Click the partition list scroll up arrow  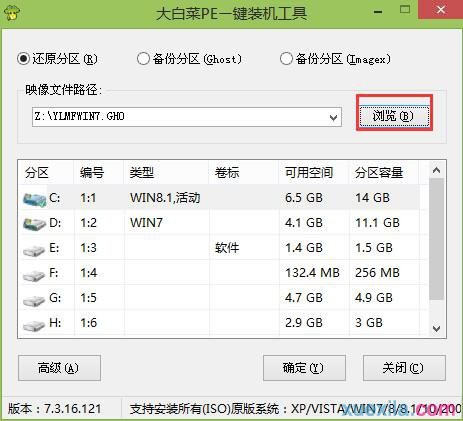point(436,170)
